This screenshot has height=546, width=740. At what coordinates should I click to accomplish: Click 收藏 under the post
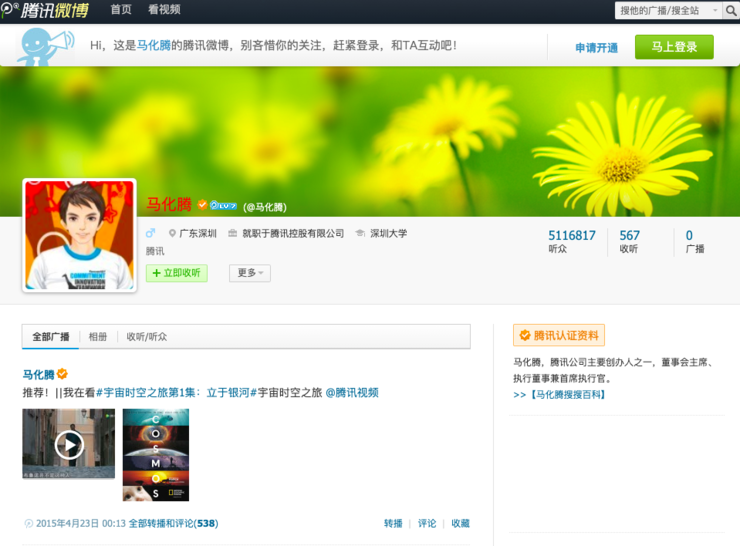[x=461, y=523]
